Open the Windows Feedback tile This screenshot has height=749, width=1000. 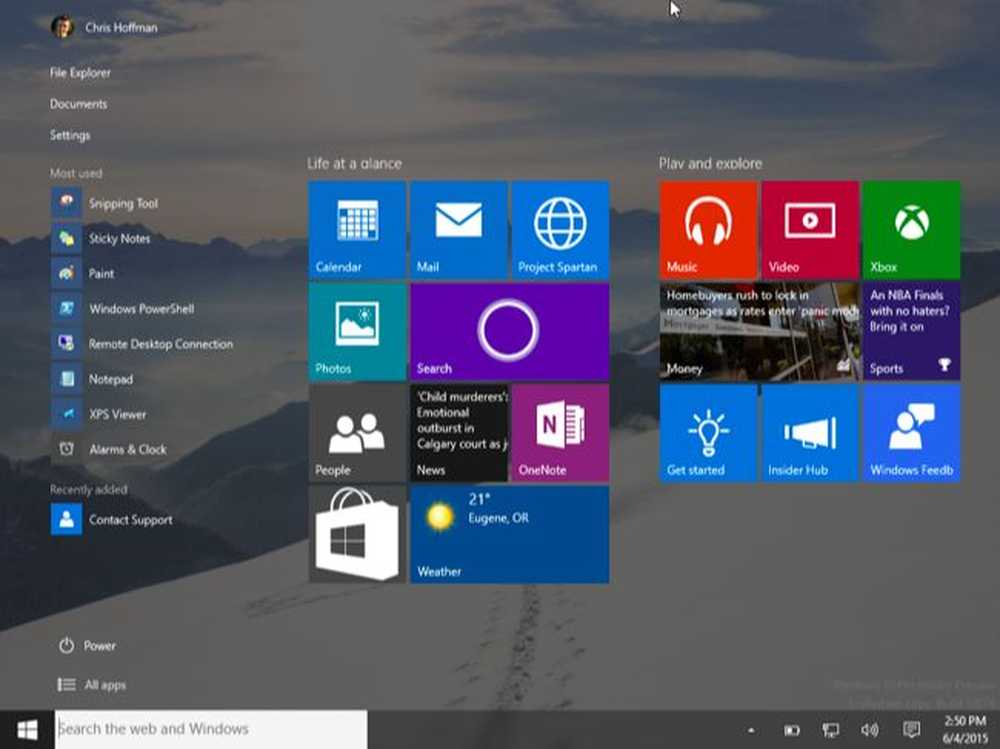[911, 433]
